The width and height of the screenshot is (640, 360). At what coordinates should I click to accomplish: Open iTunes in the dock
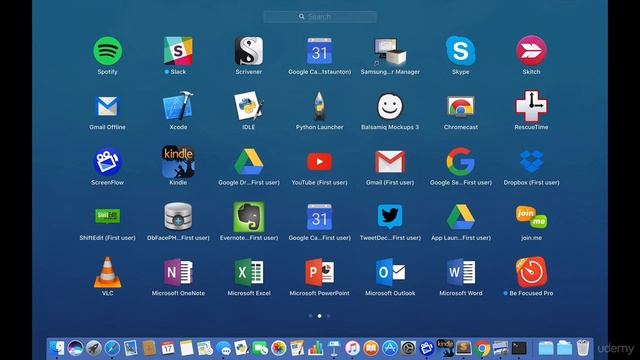click(352, 348)
